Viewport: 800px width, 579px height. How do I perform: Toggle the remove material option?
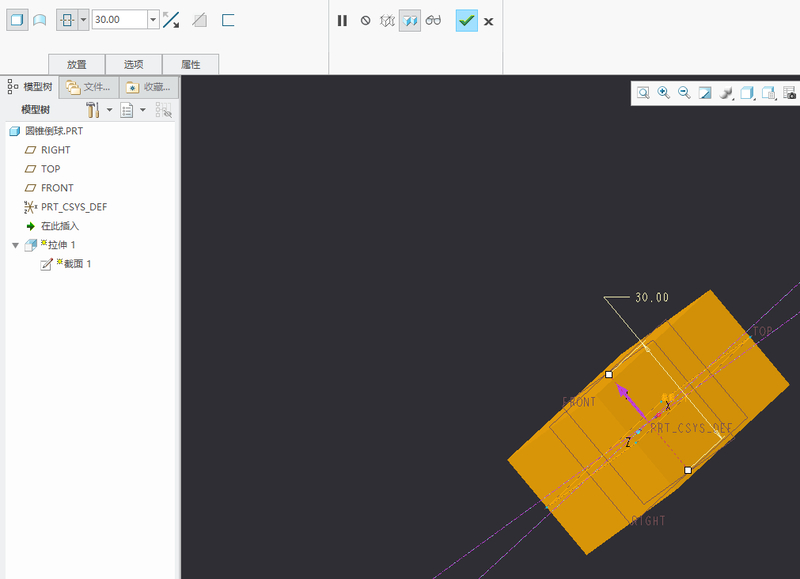click(199, 20)
